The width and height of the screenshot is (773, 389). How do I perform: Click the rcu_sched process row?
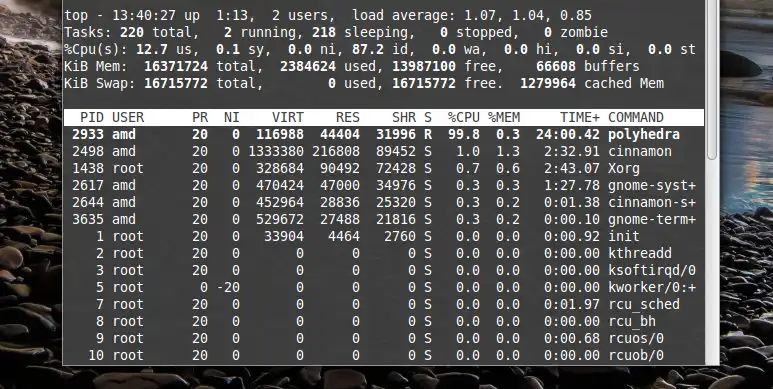(x=384, y=304)
